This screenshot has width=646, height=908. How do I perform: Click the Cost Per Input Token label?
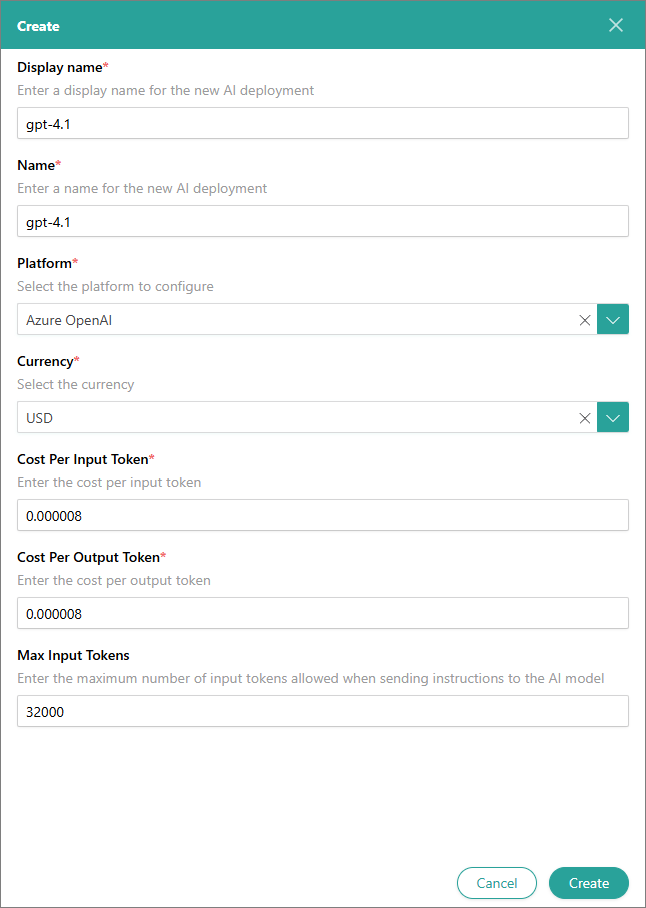pyautogui.click(x=82, y=459)
